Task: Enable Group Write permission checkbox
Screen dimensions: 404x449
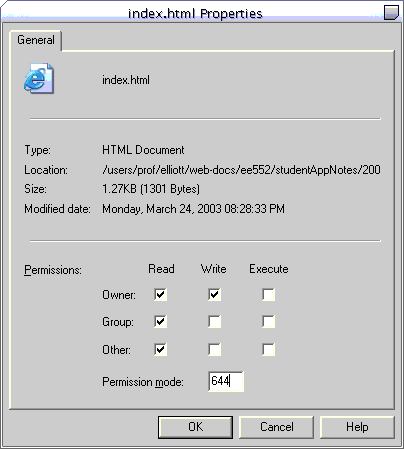Action: coord(214,322)
